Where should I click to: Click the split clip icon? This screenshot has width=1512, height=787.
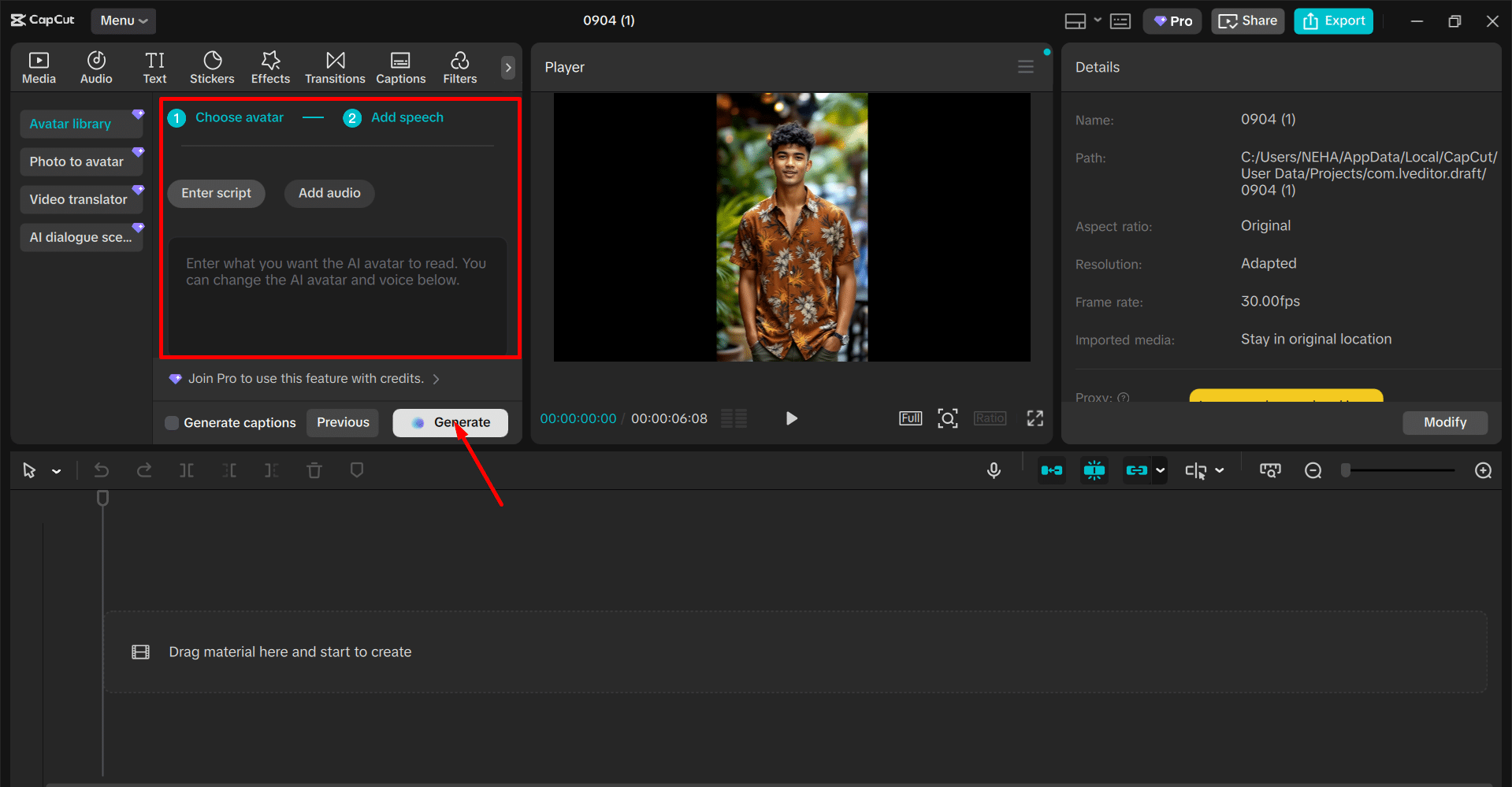click(187, 470)
